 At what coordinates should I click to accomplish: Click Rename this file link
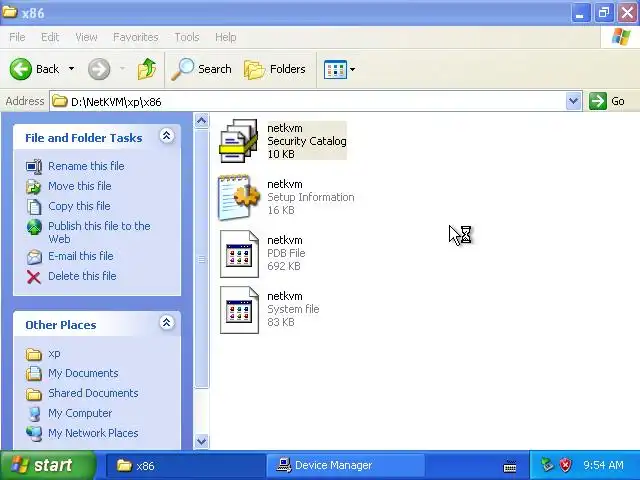tap(86, 166)
